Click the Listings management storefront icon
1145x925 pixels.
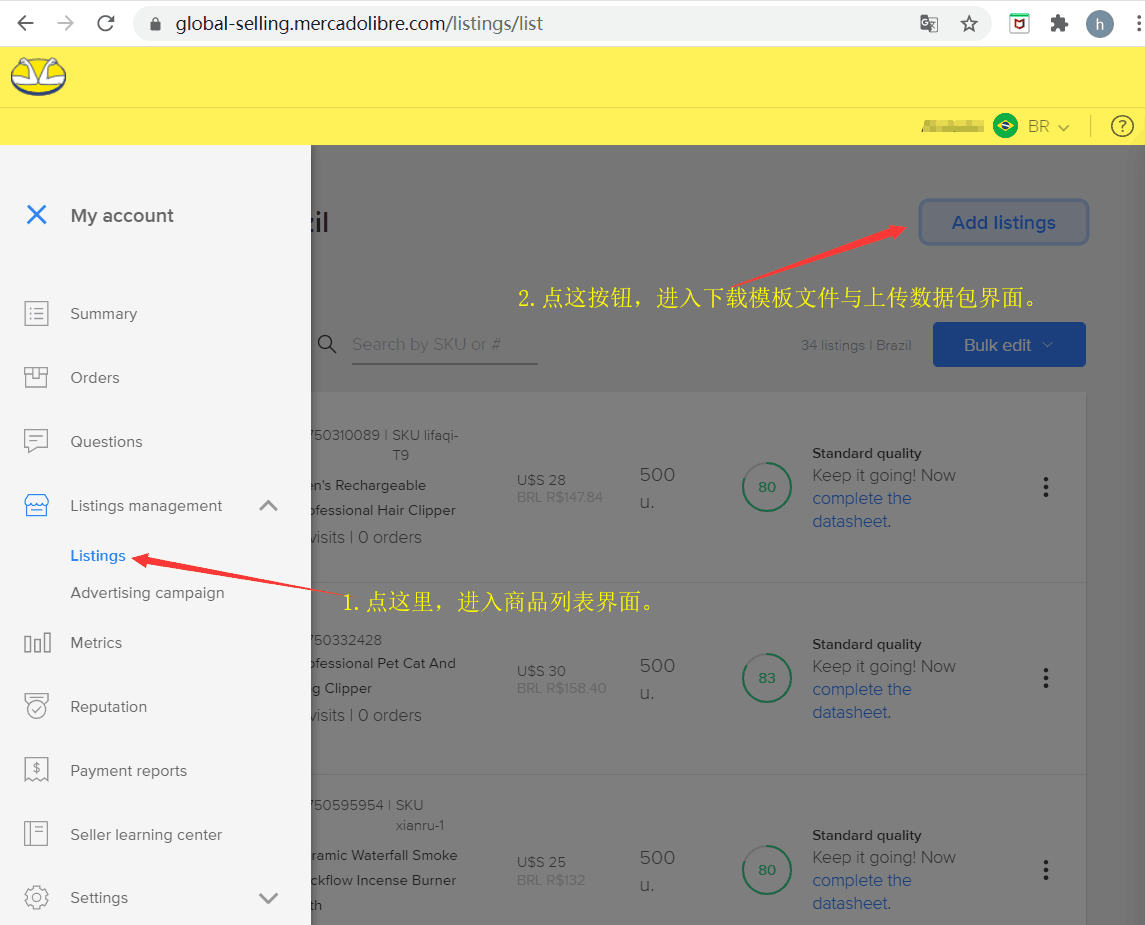tap(37, 505)
